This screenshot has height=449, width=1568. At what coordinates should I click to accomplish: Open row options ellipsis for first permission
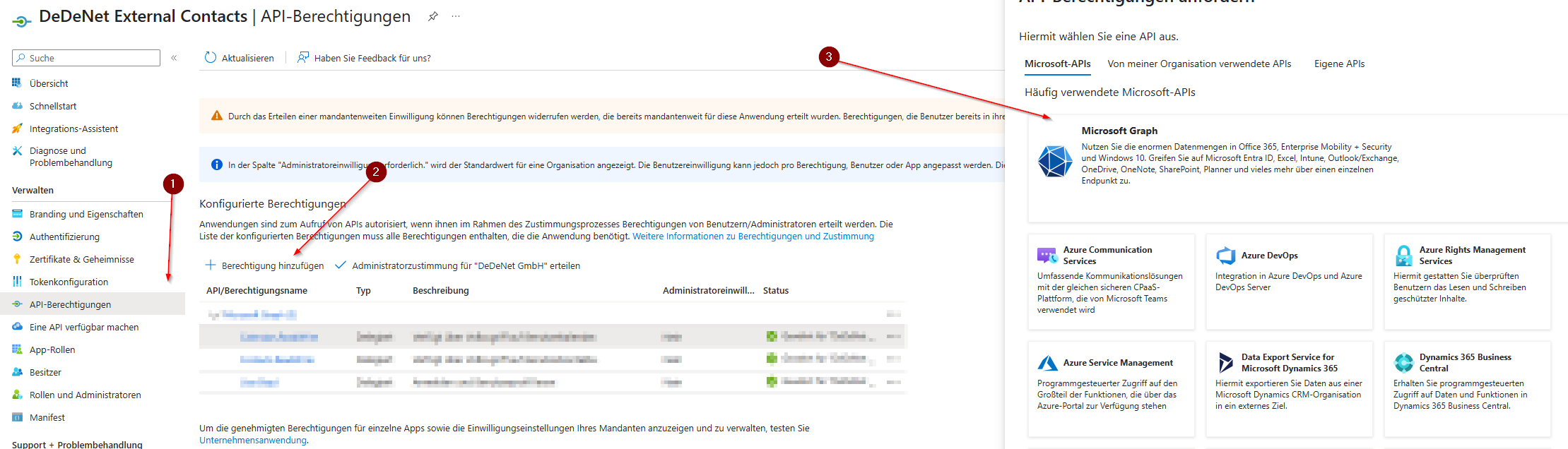[x=893, y=337]
